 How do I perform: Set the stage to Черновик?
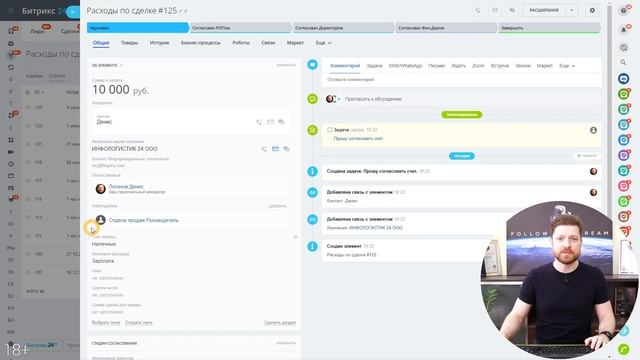[138, 28]
